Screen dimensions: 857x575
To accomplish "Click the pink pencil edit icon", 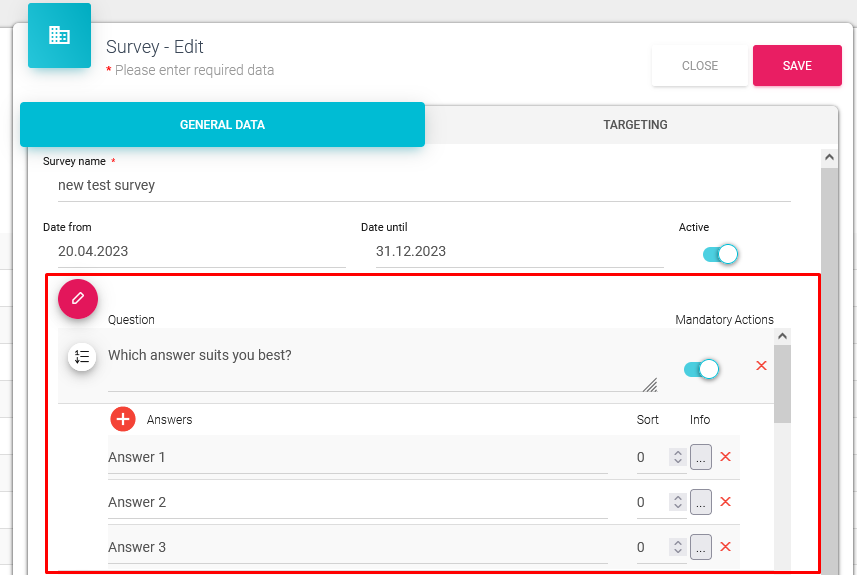I will [x=78, y=299].
